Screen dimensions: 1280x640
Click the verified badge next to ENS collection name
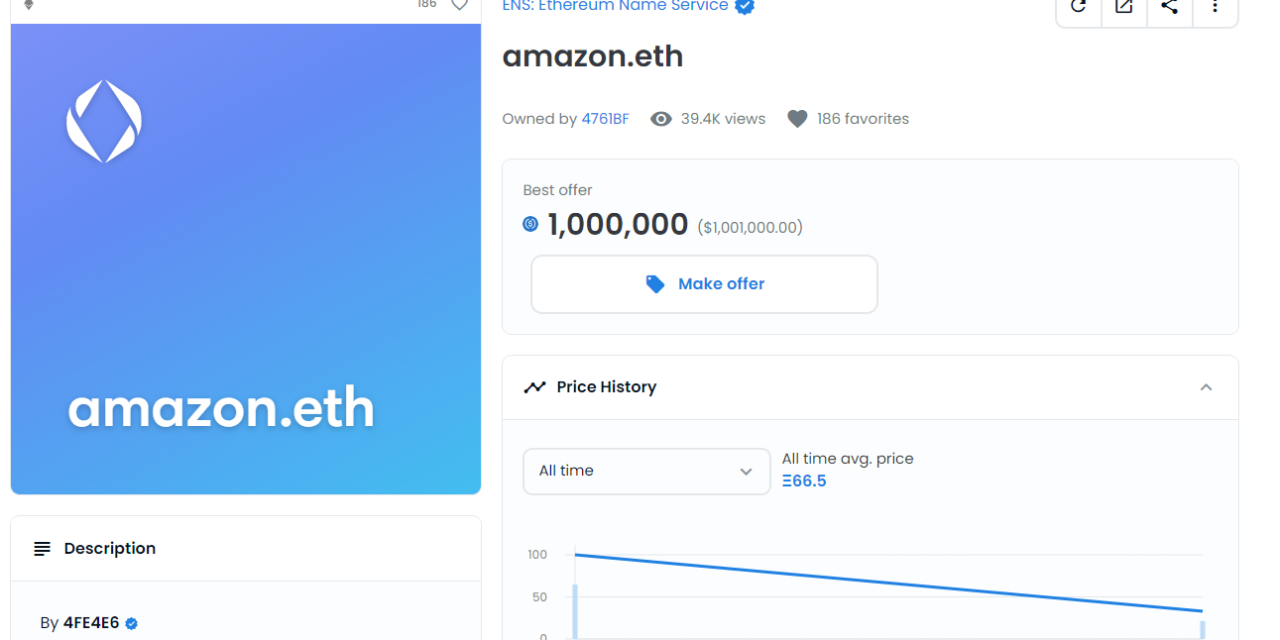[744, 6]
